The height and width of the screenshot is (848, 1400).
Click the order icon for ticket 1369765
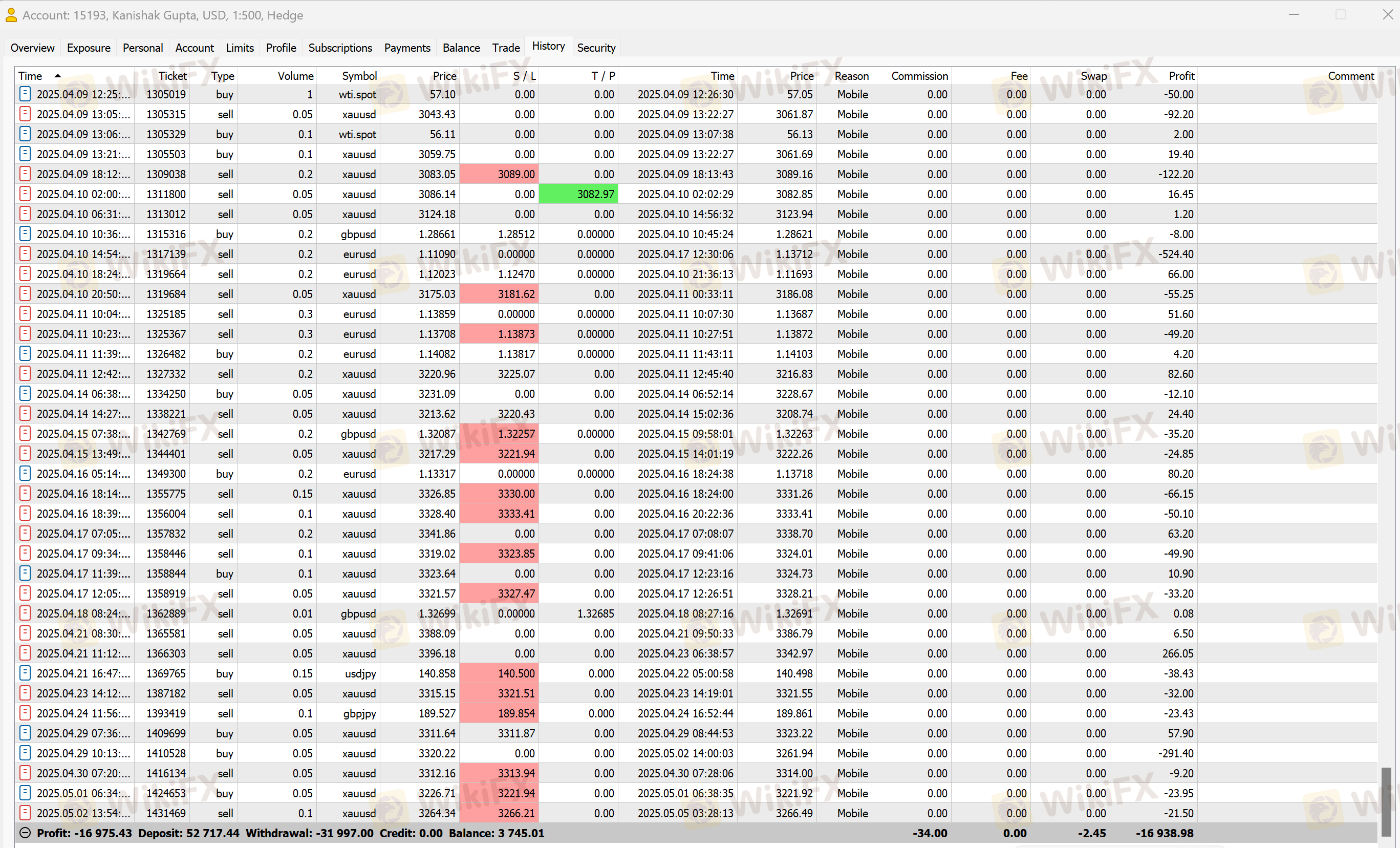coord(25,673)
